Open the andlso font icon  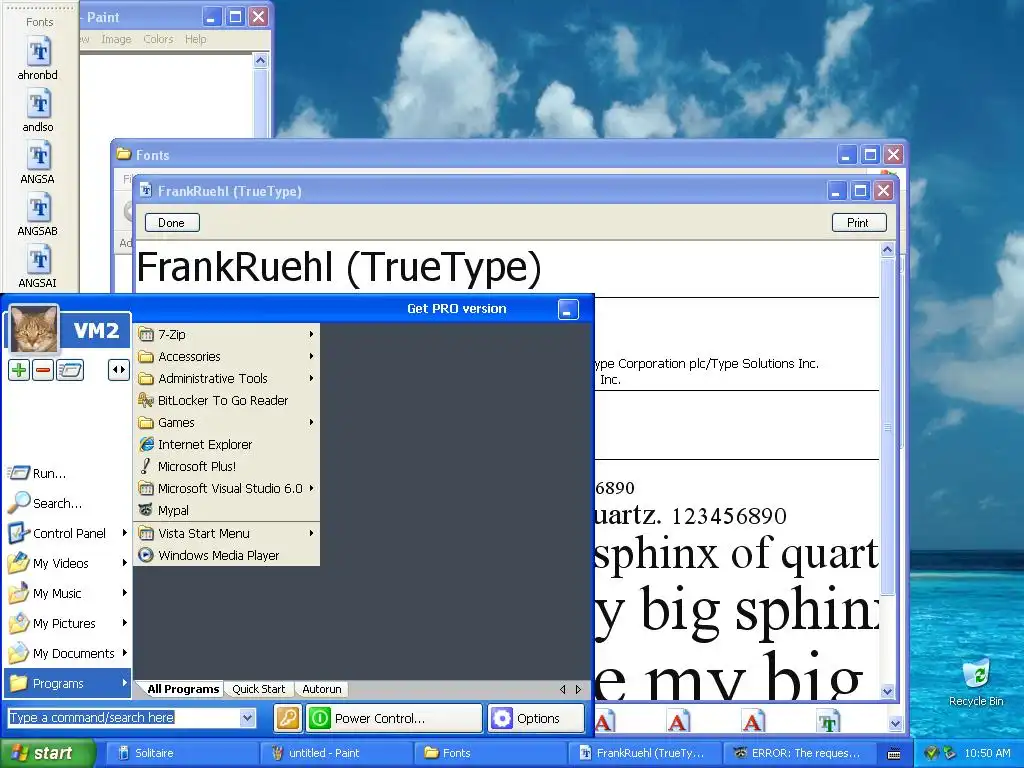click(38, 111)
